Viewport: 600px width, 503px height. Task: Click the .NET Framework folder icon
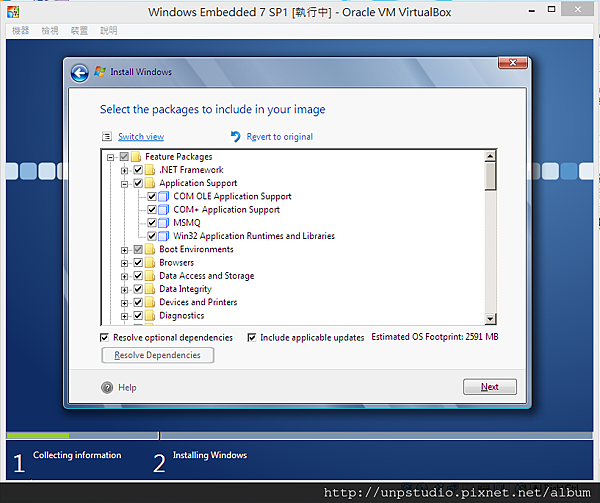(150, 170)
